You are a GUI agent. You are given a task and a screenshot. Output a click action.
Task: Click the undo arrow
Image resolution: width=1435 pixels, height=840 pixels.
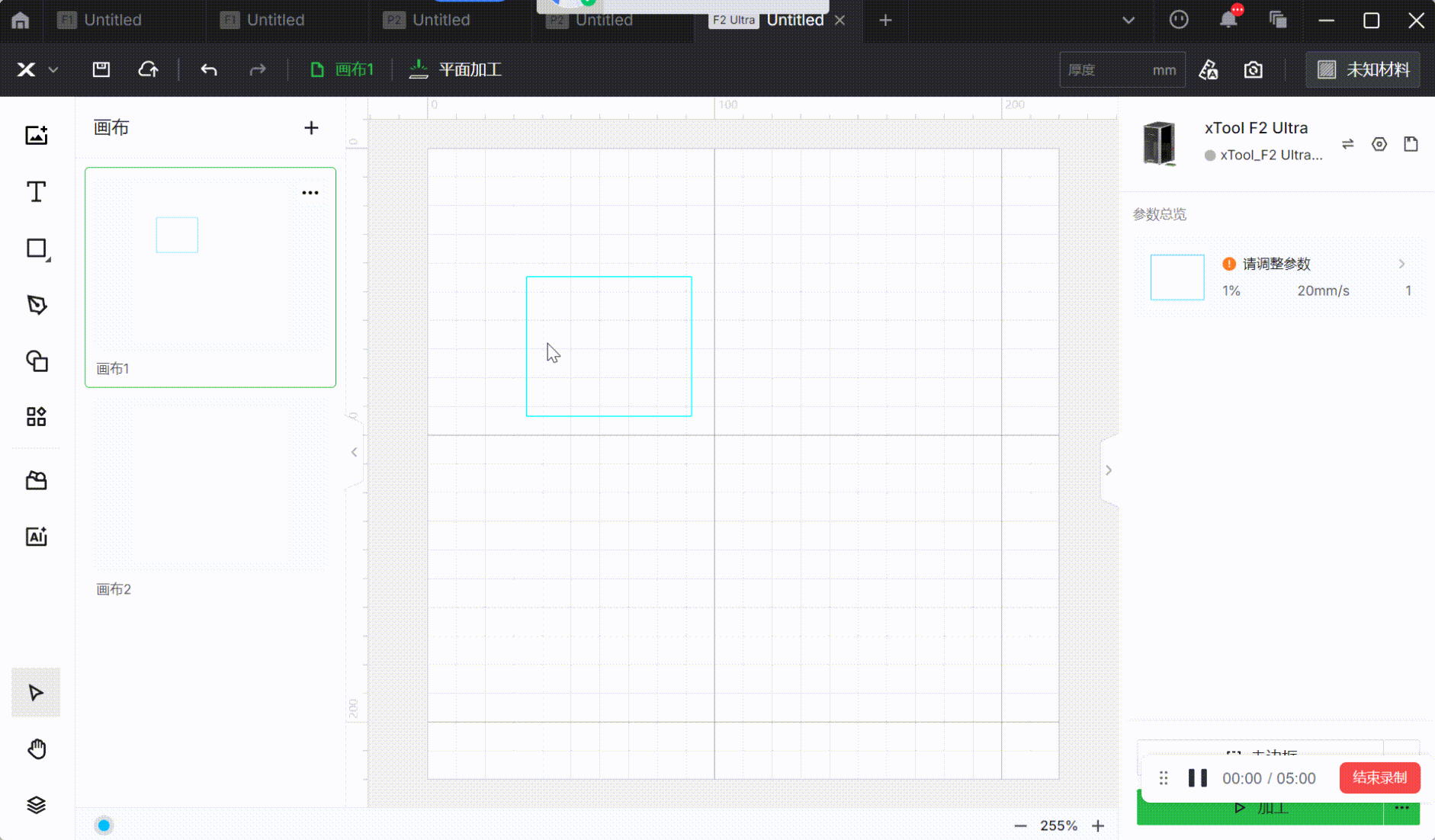pos(209,70)
